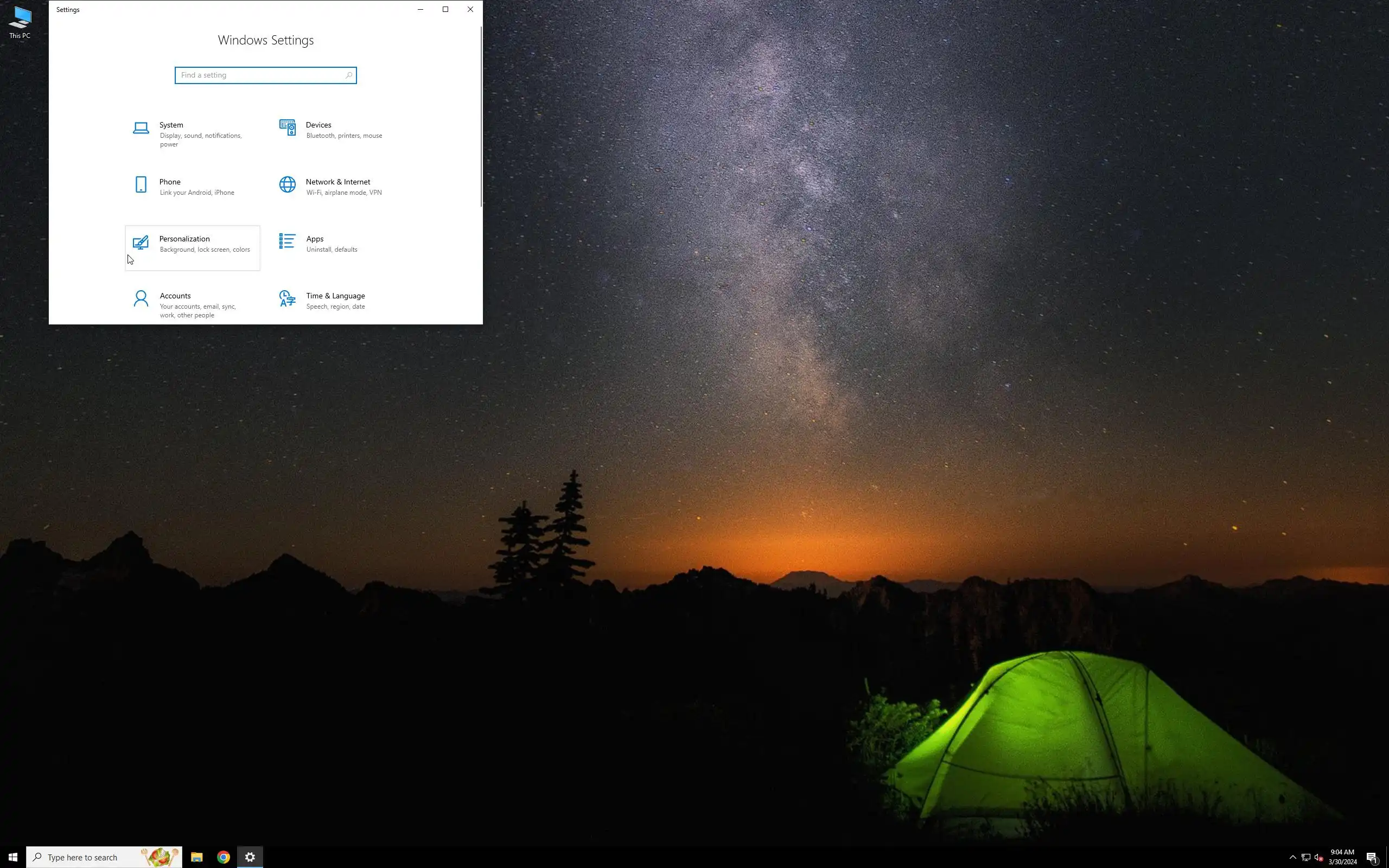Screen dimensions: 1389x868
Task: Click the Settings gear taskbar button
Action: 250,857
